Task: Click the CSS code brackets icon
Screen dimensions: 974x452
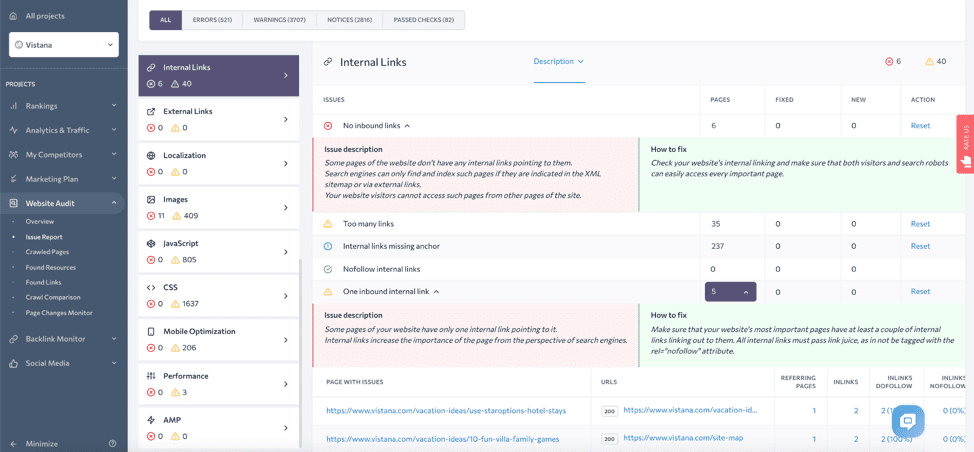Action: click(150, 288)
